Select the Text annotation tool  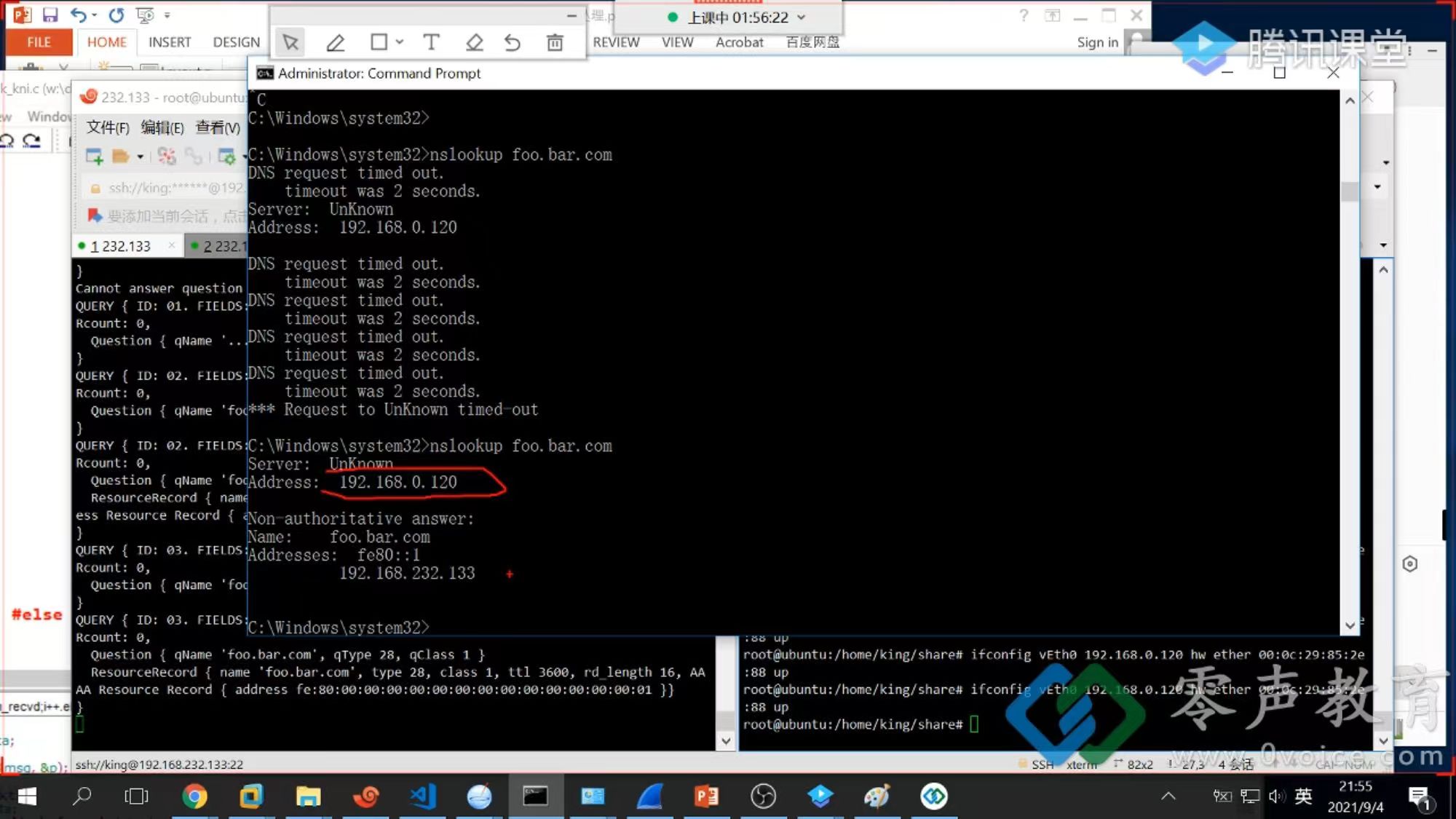pos(431,42)
